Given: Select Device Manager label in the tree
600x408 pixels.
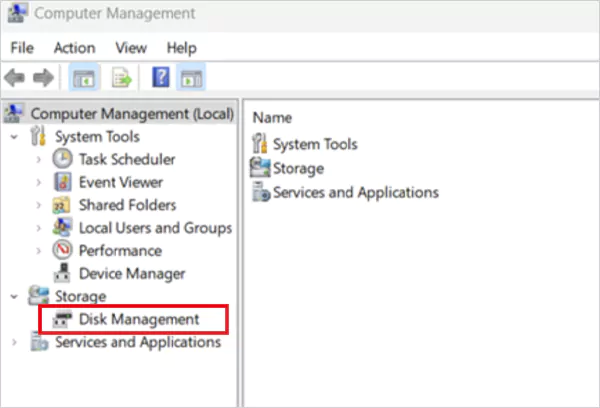Looking at the screenshot, I should 132,274.
